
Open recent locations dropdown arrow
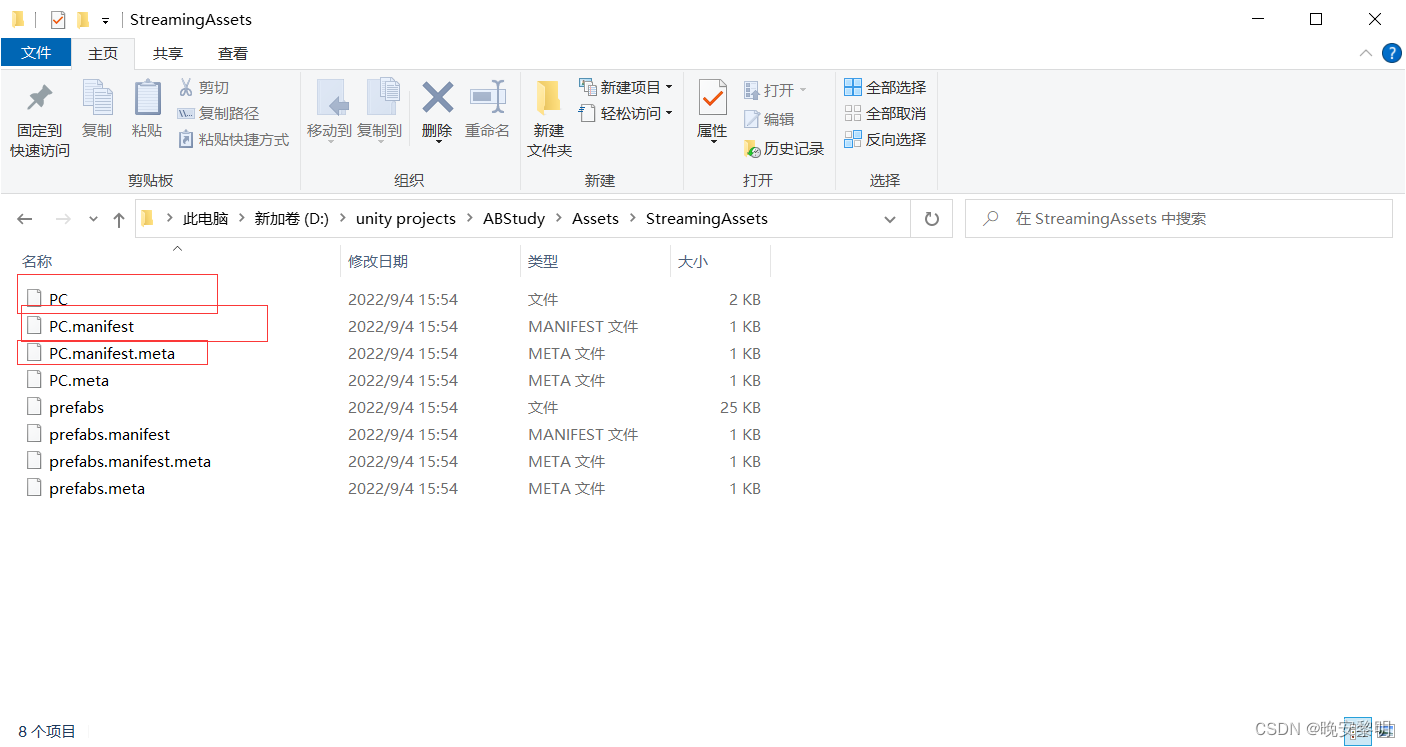(93, 219)
